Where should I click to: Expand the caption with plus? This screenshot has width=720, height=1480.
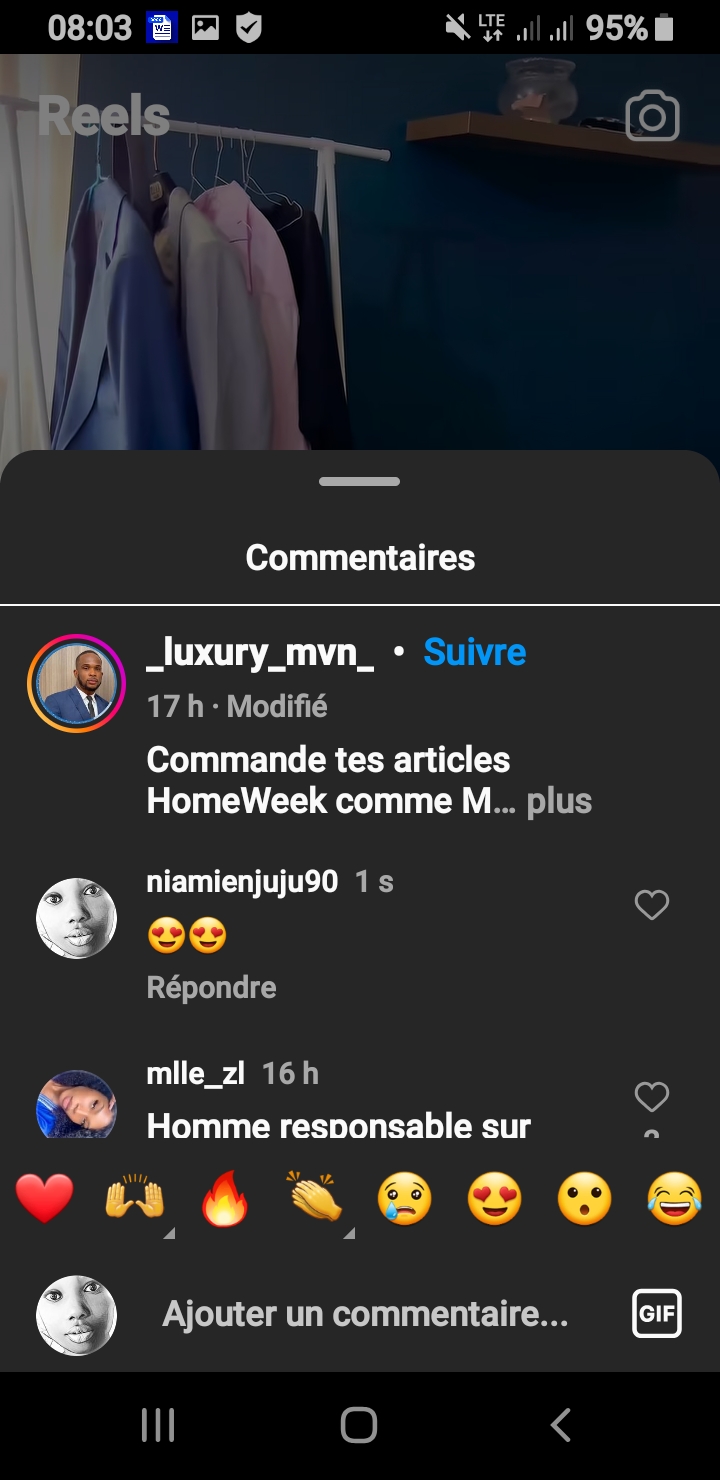pyautogui.click(x=559, y=801)
